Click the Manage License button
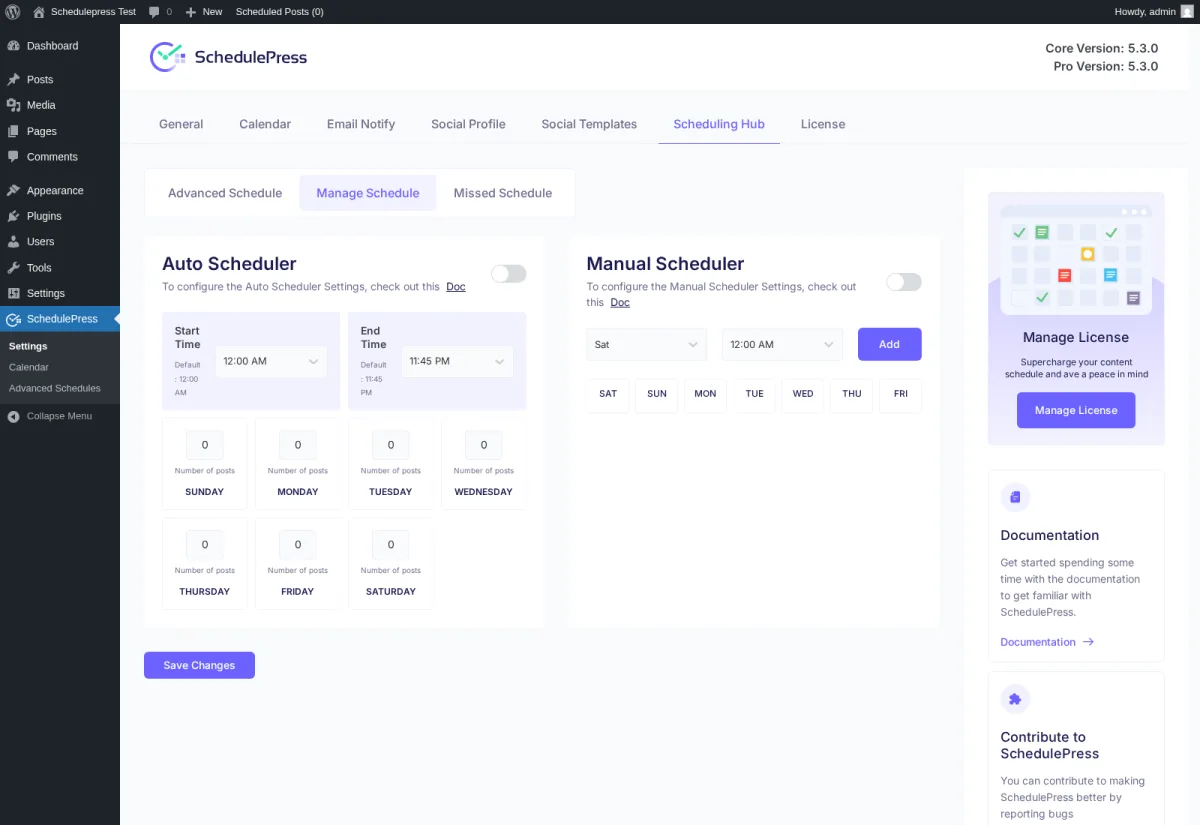Viewport: 1200px width, 825px height. [1076, 410]
